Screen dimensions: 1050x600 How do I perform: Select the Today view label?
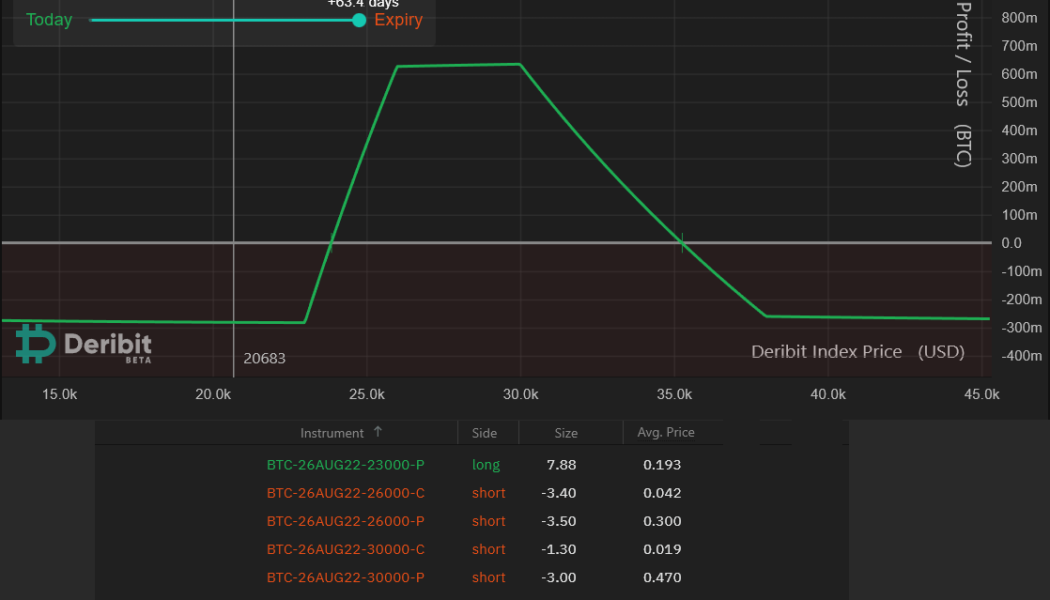(48, 20)
